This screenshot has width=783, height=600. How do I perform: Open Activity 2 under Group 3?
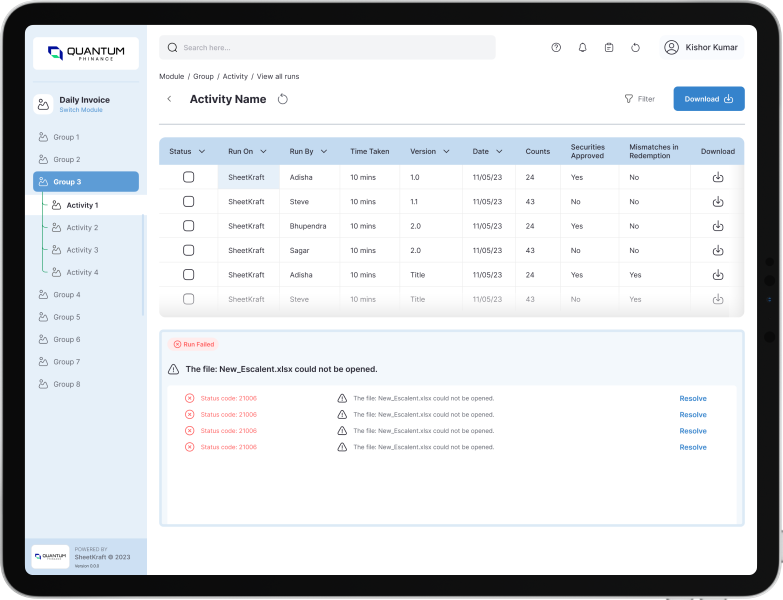[x=82, y=228]
